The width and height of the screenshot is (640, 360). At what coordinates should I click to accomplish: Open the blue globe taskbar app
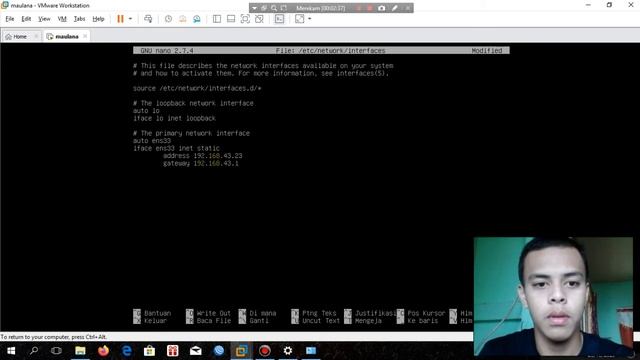pos(219,351)
